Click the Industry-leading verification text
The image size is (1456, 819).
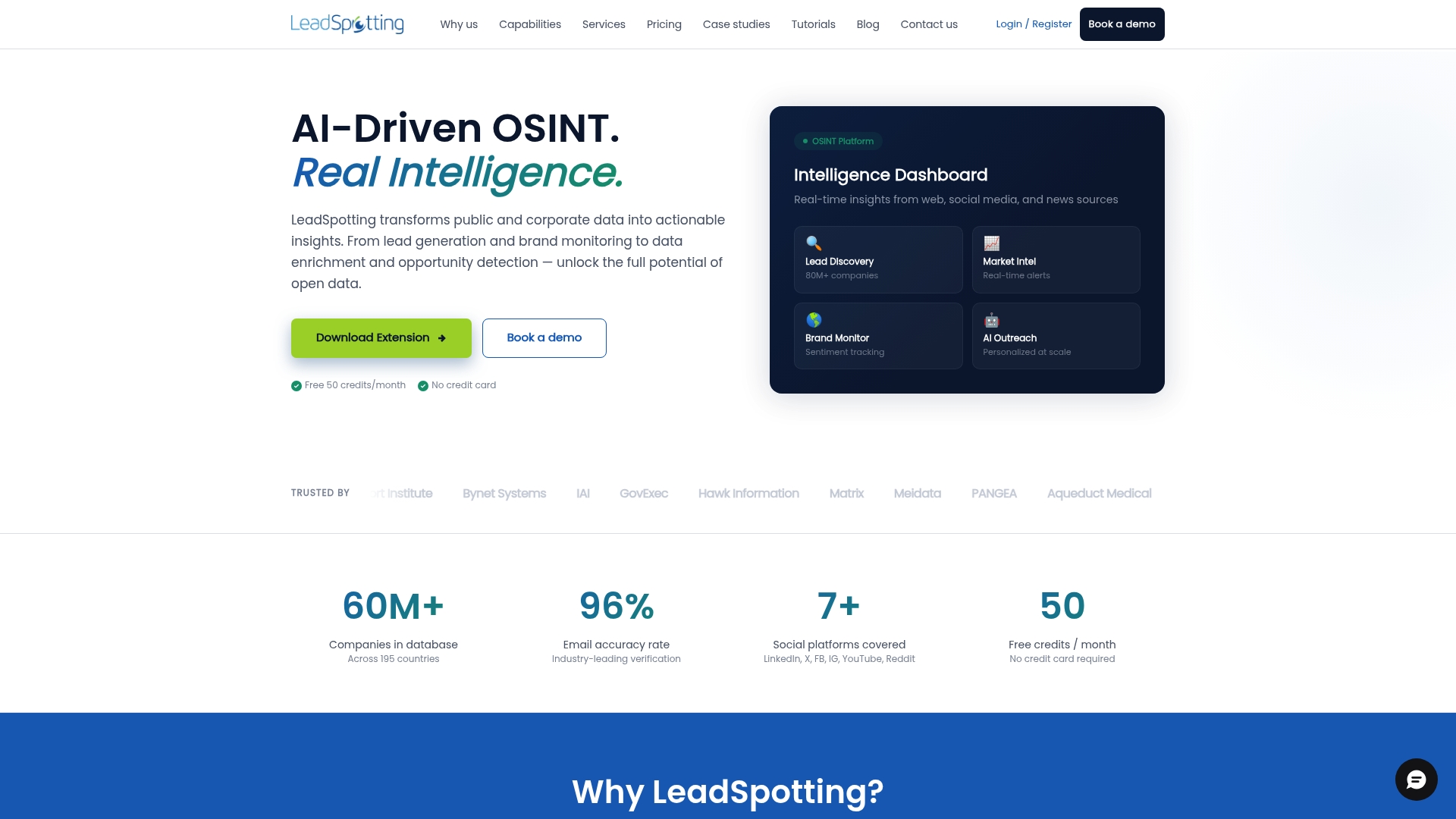tap(617, 659)
